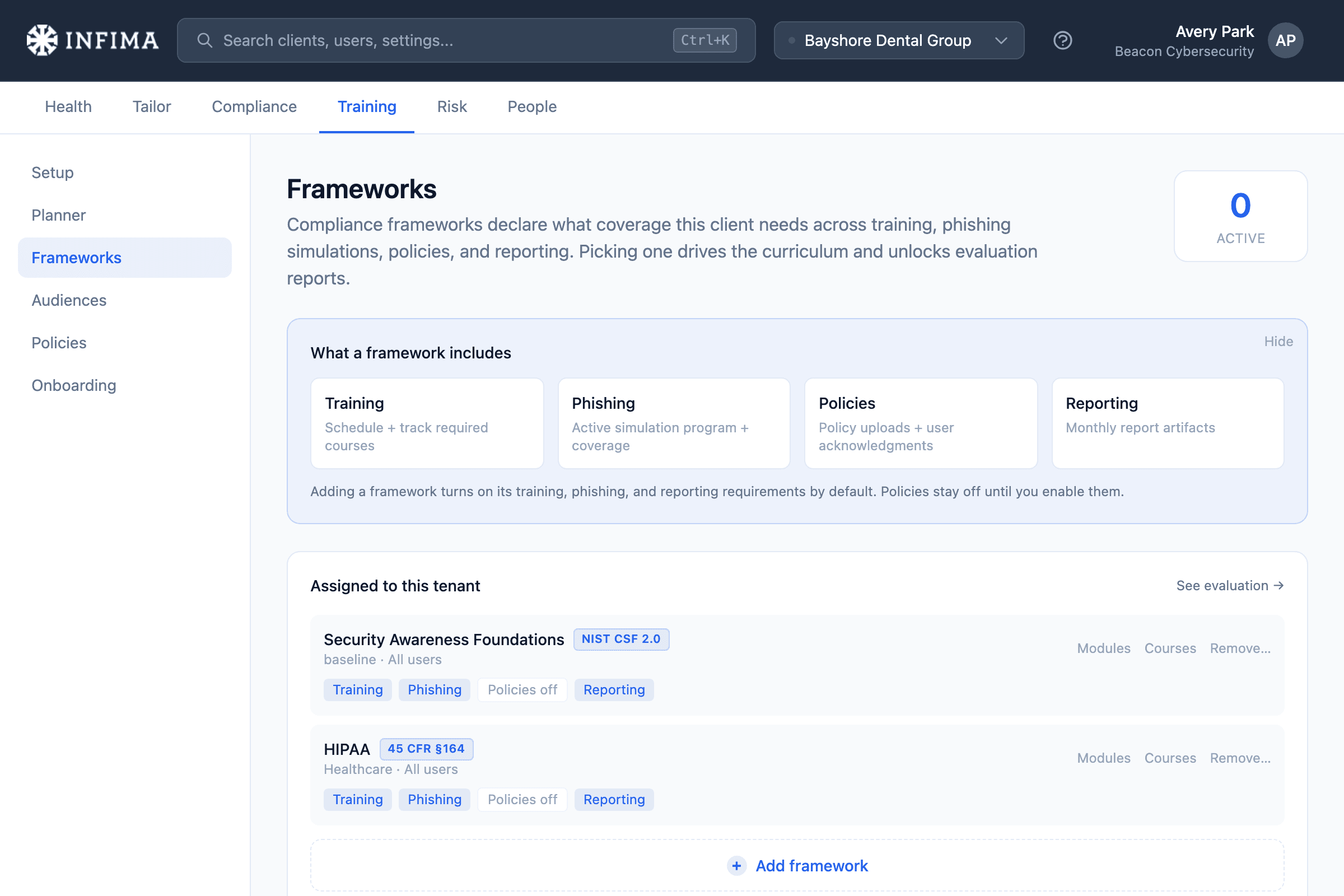
Task: Open Setup in the sidebar
Action: 124,172
